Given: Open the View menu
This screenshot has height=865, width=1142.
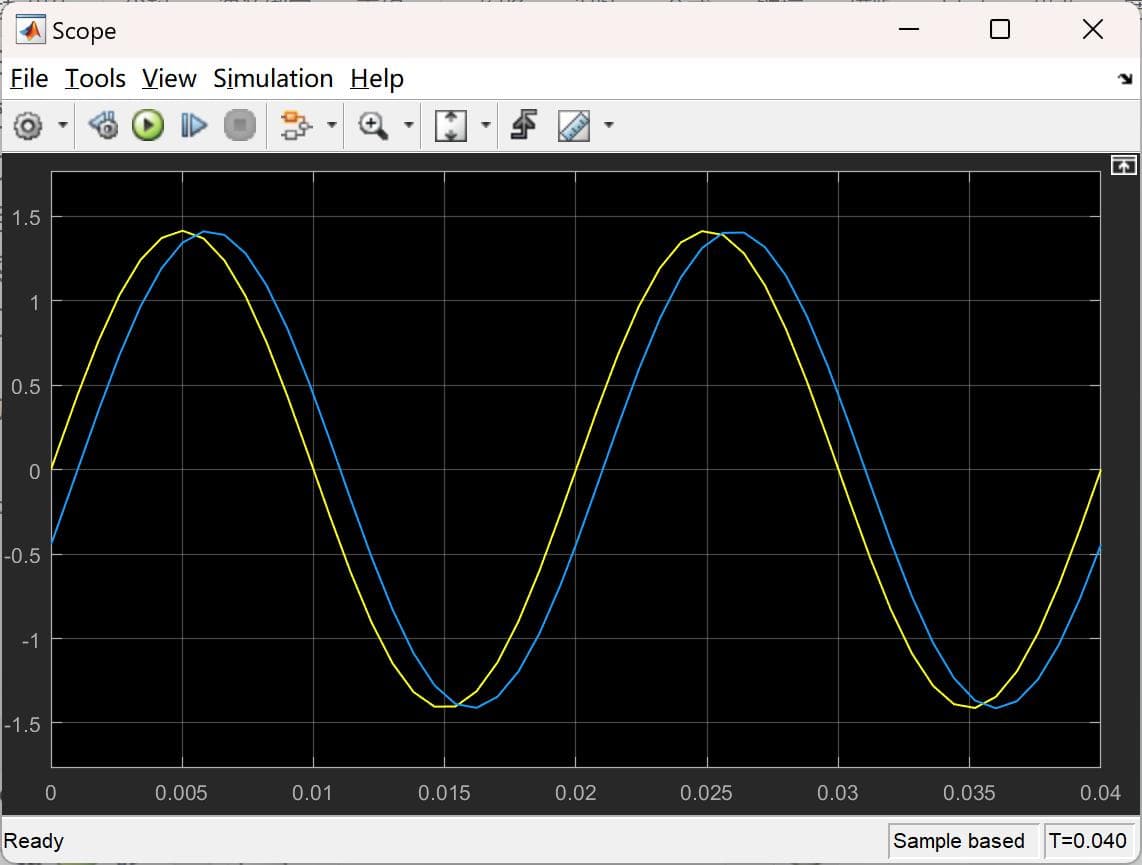Looking at the screenshot, I should 169,79.
